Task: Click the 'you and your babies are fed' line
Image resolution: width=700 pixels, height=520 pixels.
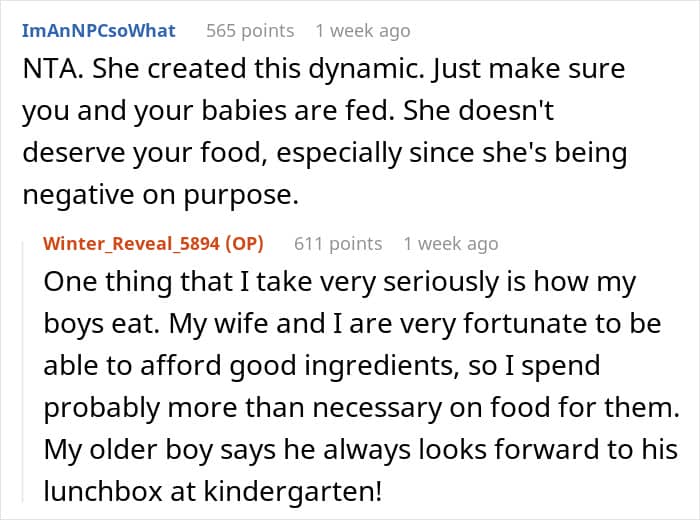Action: click(288, 111)
